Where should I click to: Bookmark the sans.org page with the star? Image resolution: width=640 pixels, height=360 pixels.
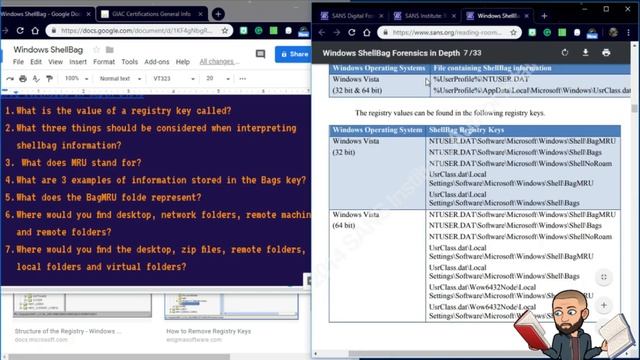(513, 32)
